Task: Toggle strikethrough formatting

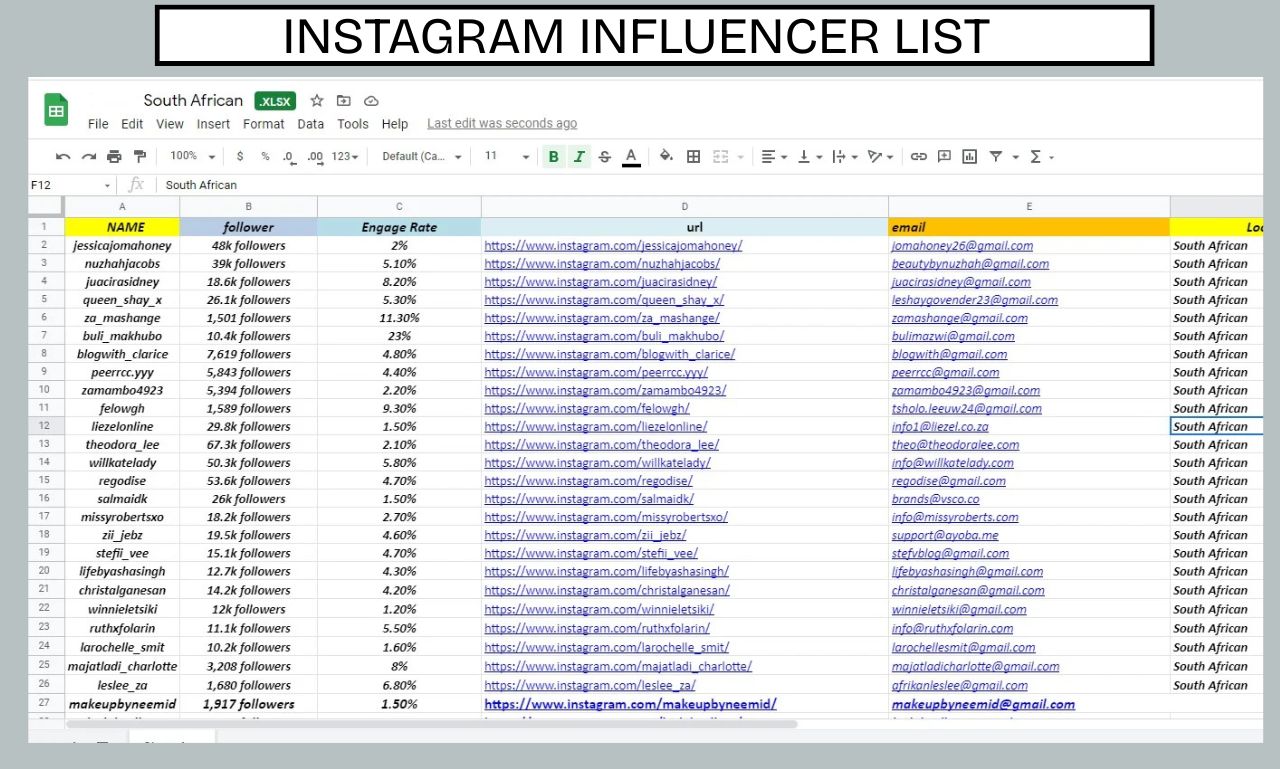Action: pyautogui.click(x=606, y=156)
